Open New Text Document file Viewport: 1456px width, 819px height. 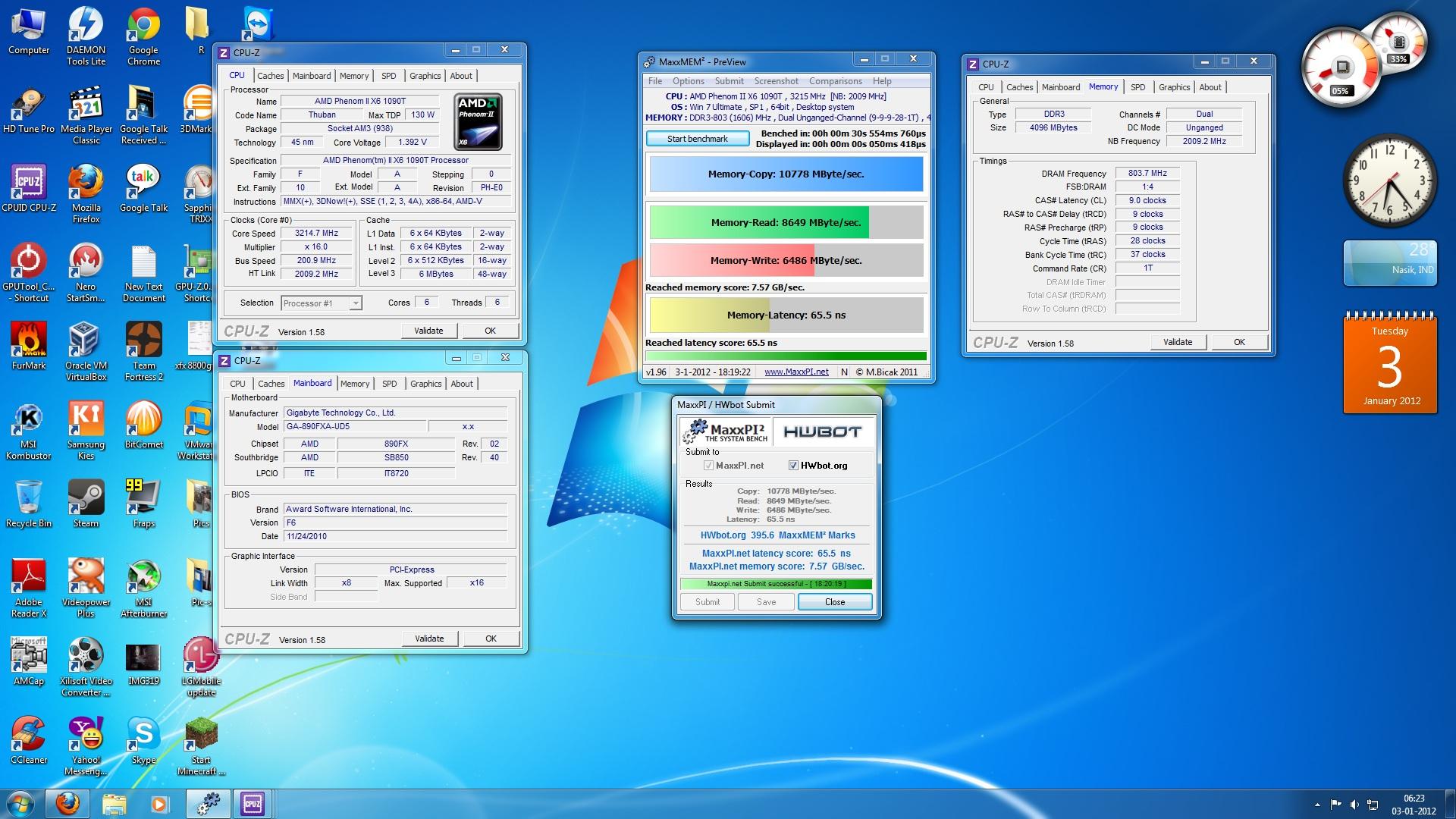click(x=144, y=273)
